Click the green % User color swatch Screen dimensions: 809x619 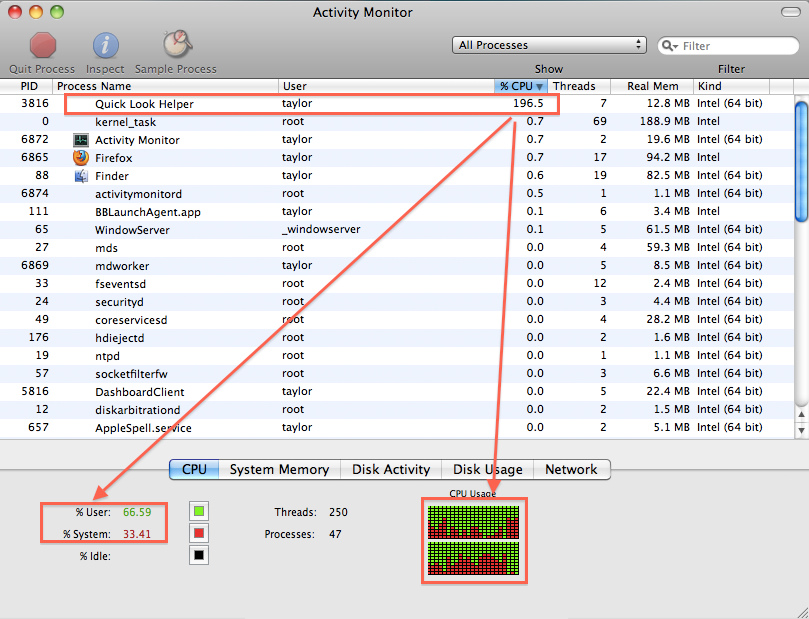[x=199, y=512]
